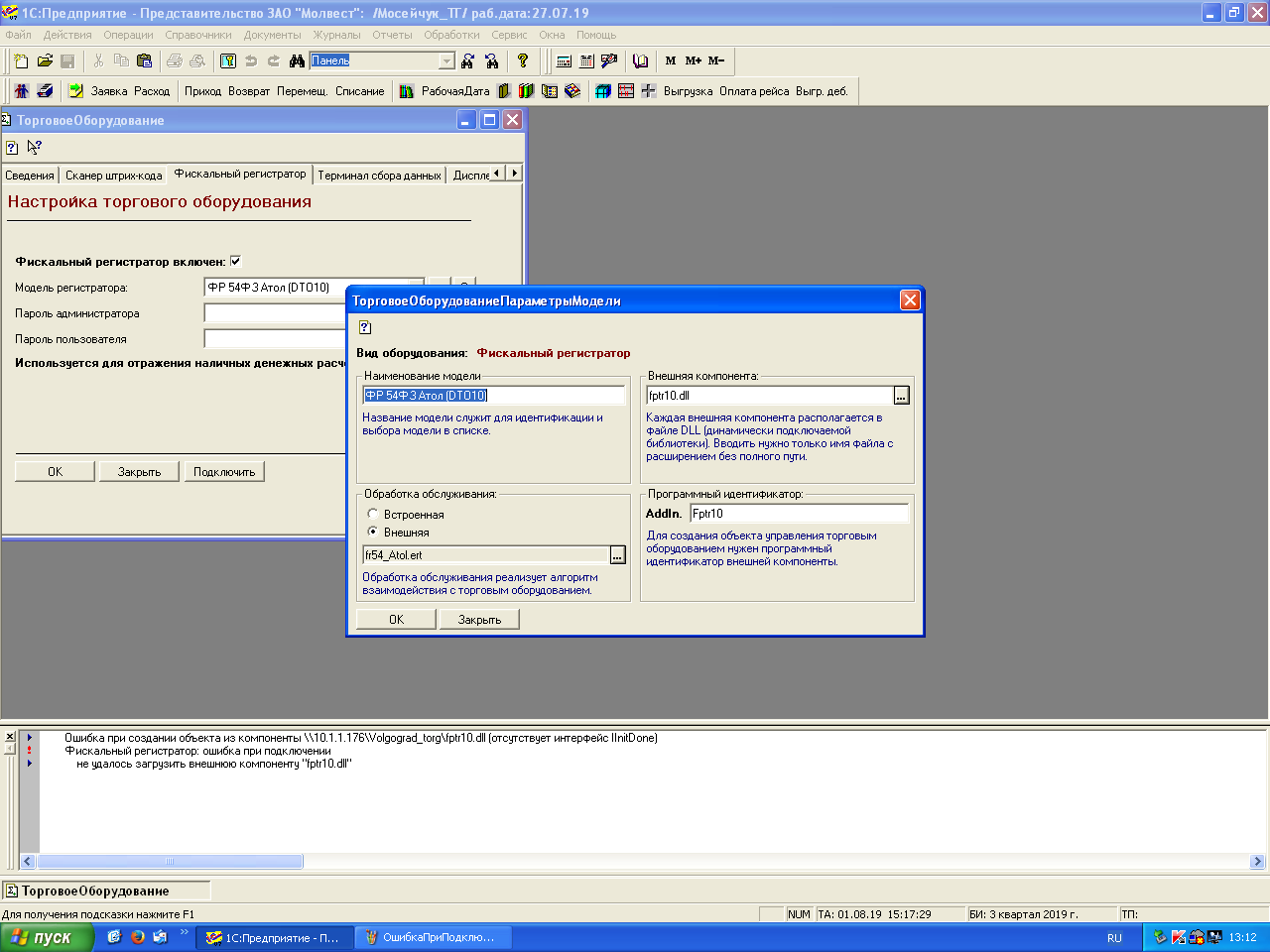Viewport: 1270px width, 952px height.
Task: Select the 'Встроенная' radio option
Action: (x=372, y=514)
